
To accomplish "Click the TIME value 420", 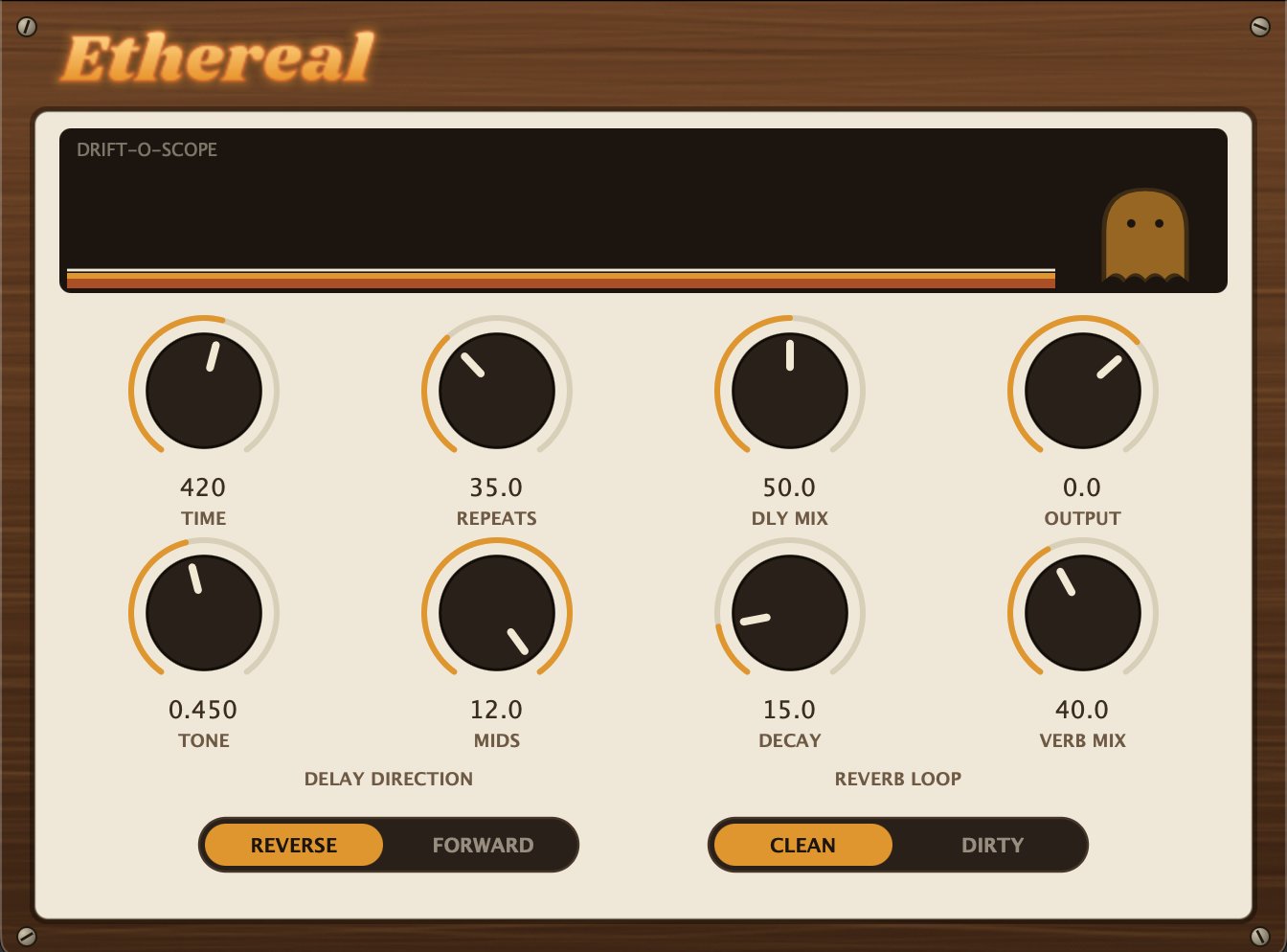I will (203, 487).
